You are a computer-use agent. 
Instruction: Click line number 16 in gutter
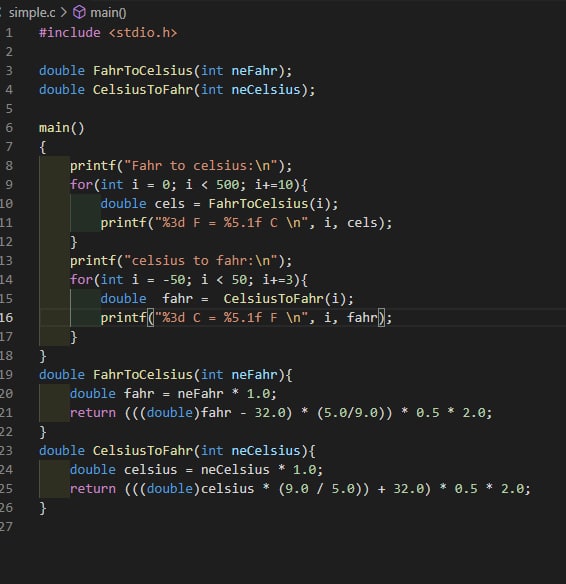(7, 318)
